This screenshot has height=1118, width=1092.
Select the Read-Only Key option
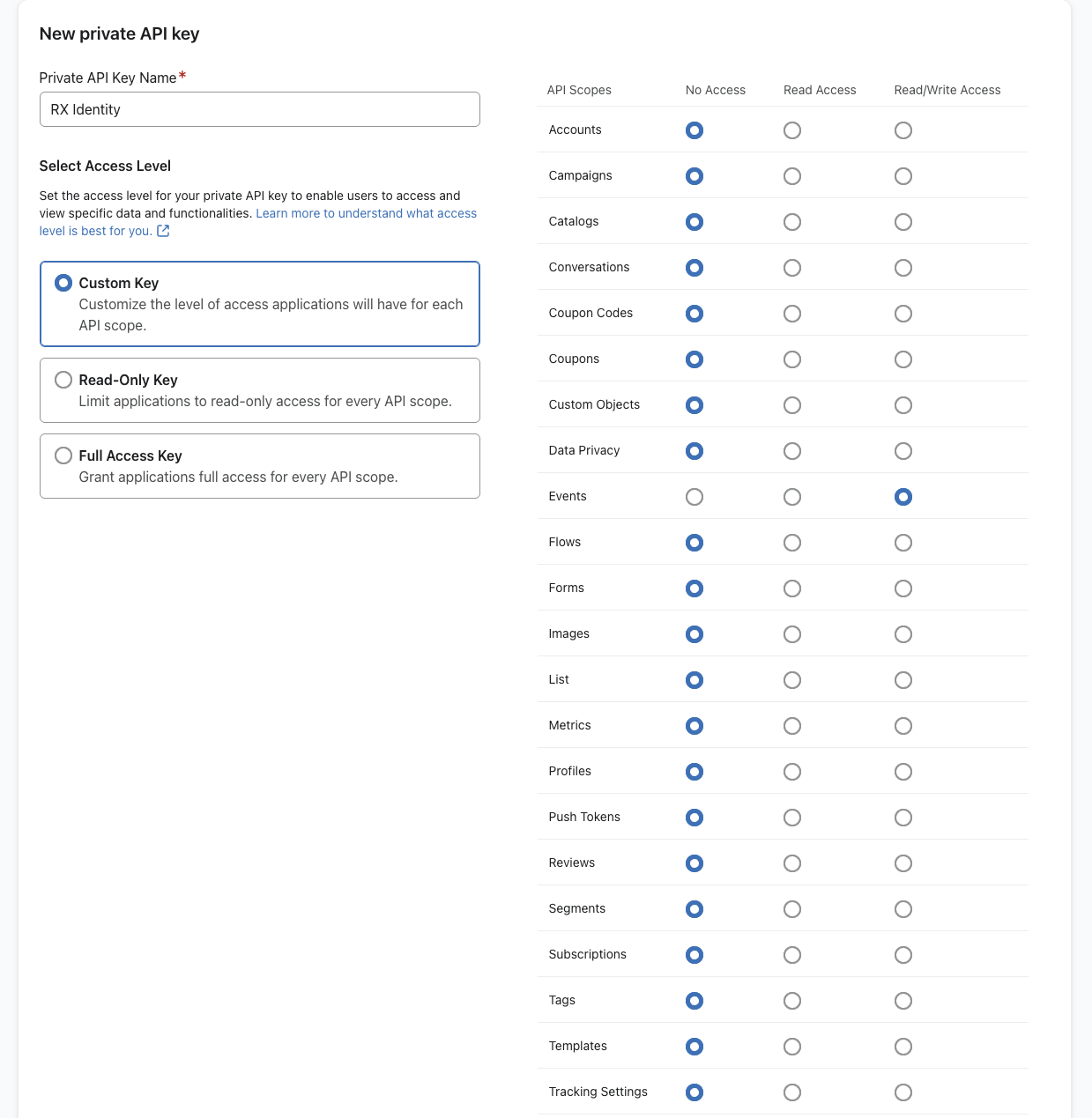tap(63, 380)
